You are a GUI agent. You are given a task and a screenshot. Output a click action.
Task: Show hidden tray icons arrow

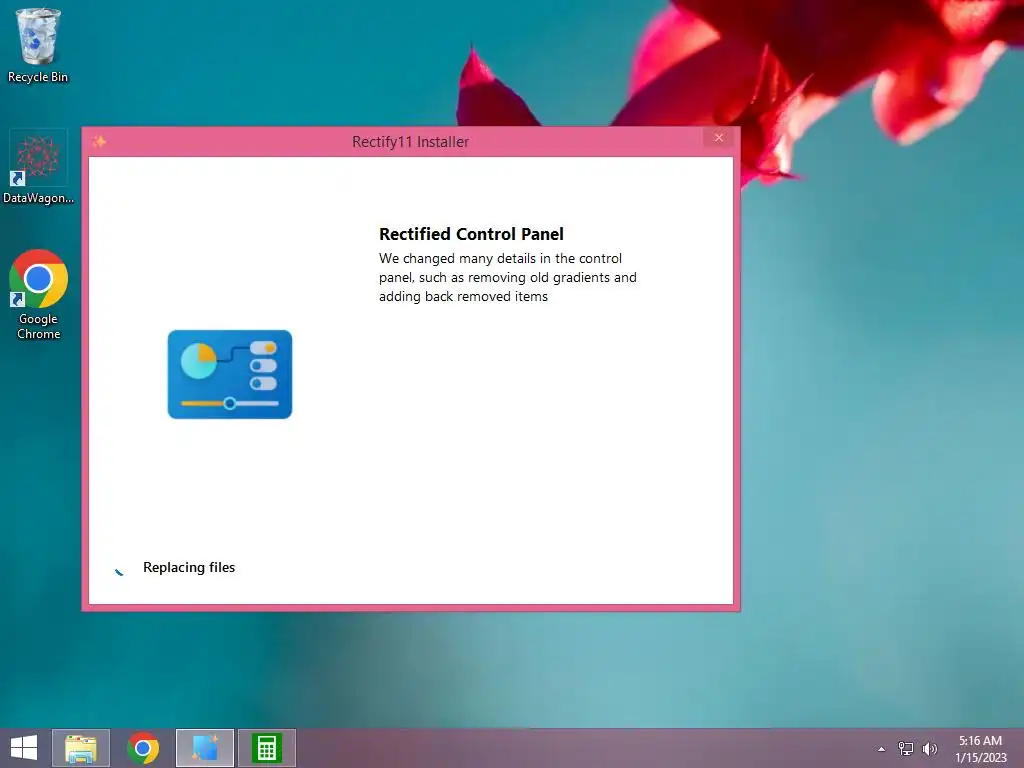click(x=882, y=749)
